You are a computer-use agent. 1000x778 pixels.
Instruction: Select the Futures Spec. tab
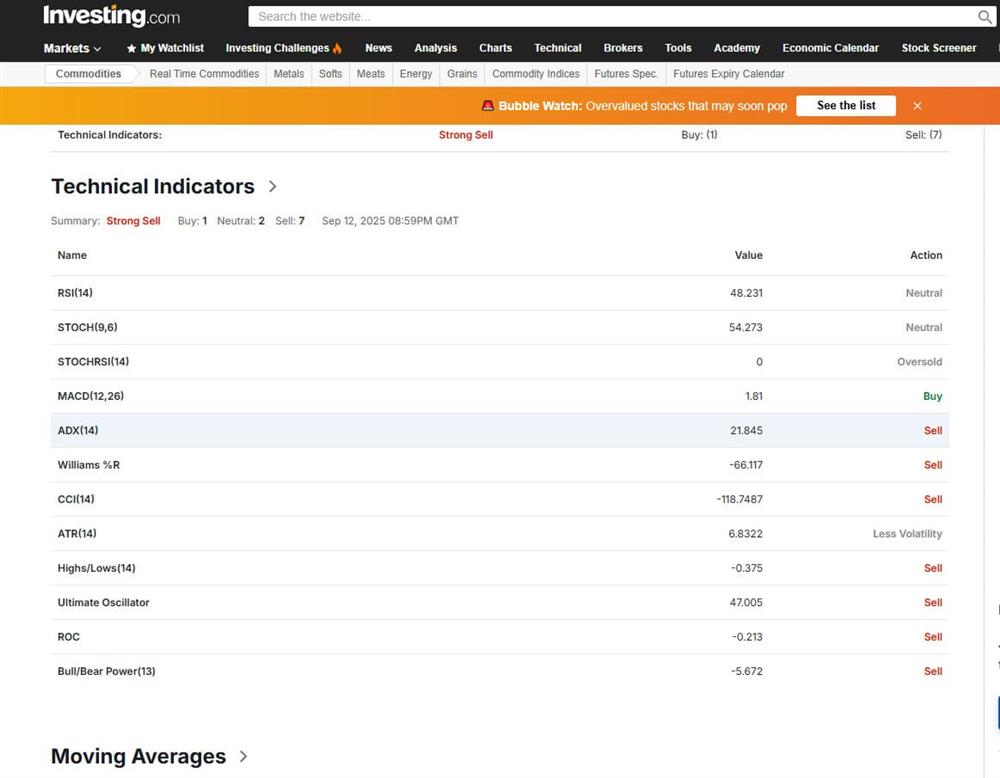pyautogui.click(x=626, y=74)
